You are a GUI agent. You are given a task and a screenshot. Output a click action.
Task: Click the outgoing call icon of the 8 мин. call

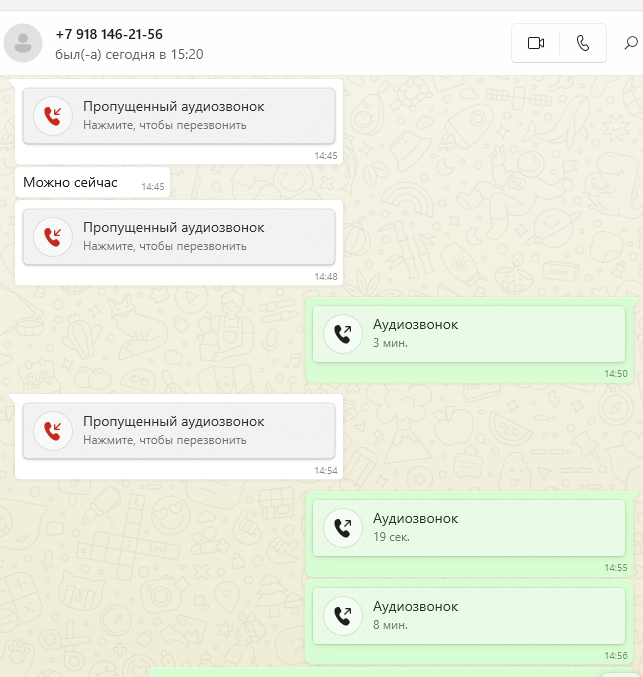343,616
